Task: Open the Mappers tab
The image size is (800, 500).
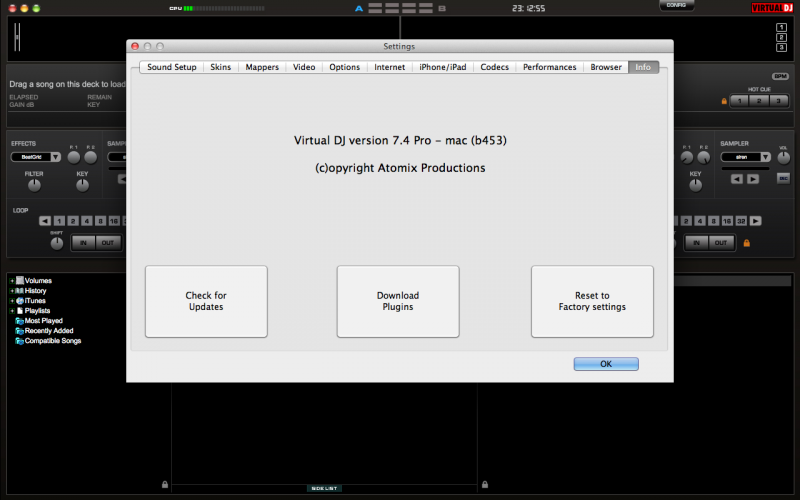Action: coord(262,67)
